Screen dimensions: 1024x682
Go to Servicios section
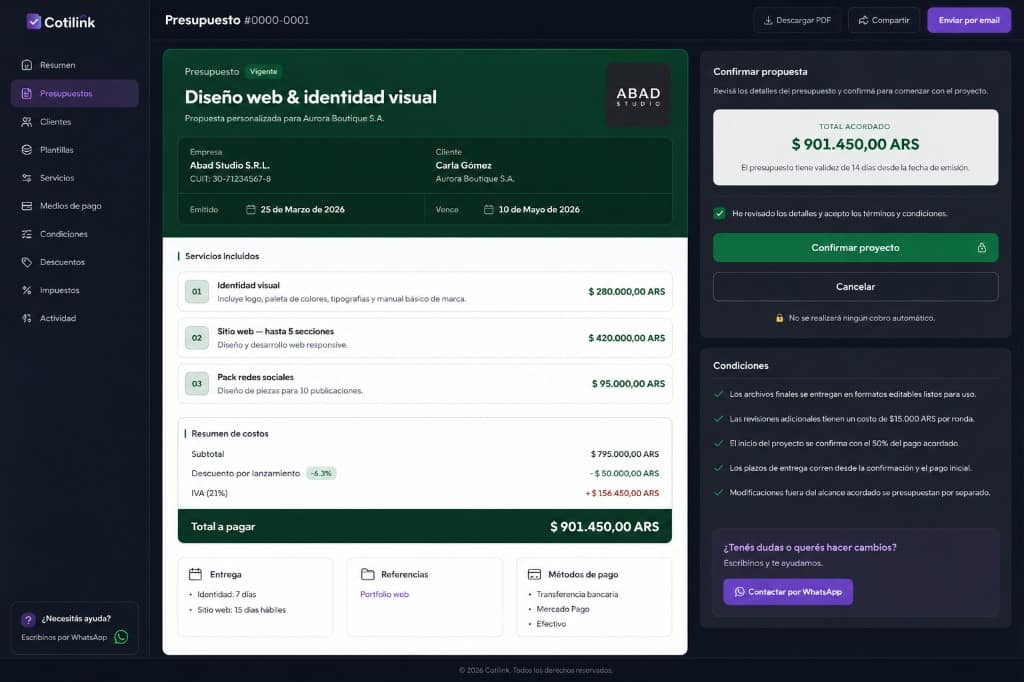click(x=74, y=178)
